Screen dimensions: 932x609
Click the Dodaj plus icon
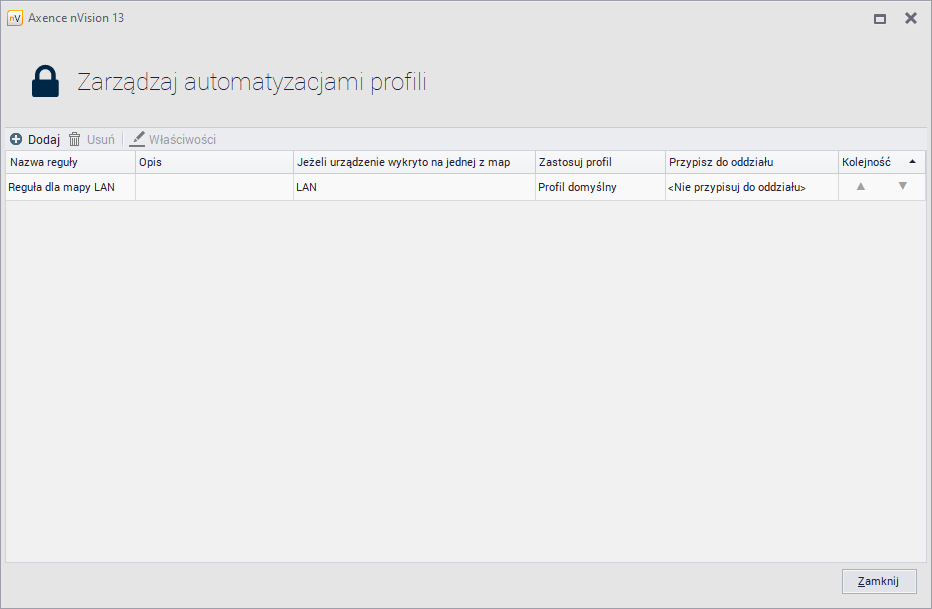(x=16, y=140)
